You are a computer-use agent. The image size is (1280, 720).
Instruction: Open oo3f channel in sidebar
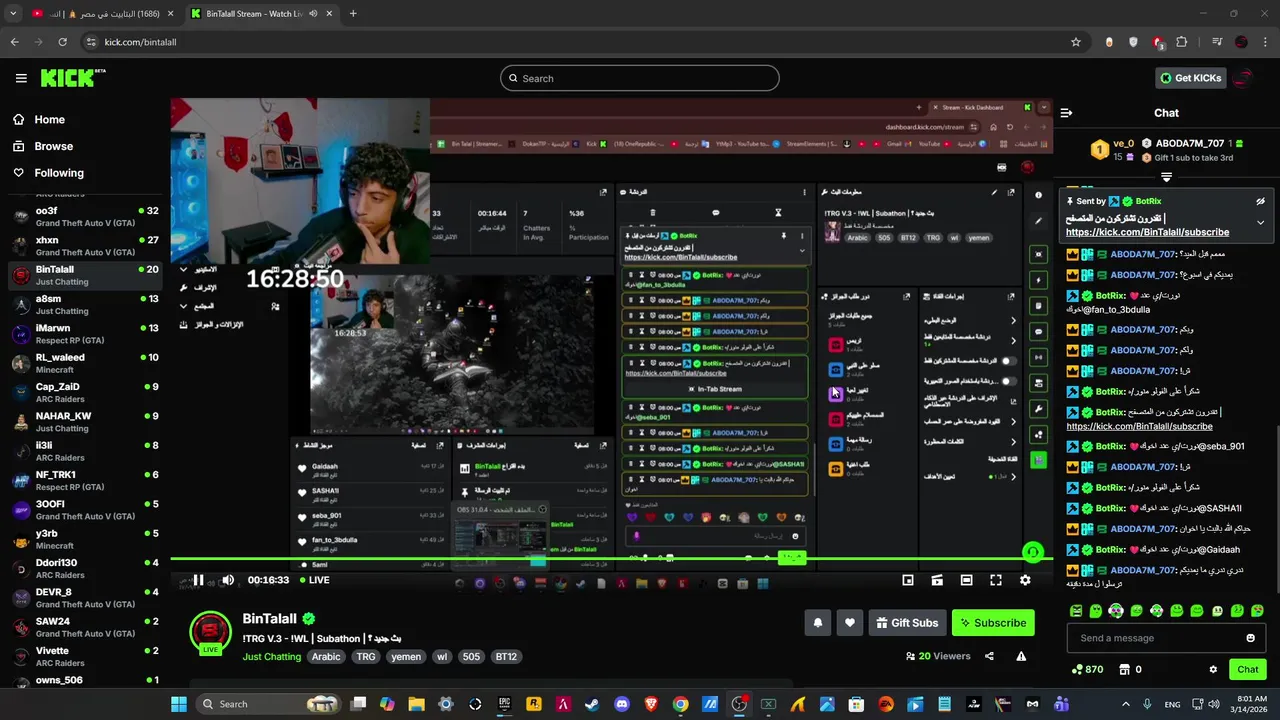tap(85, 217)
